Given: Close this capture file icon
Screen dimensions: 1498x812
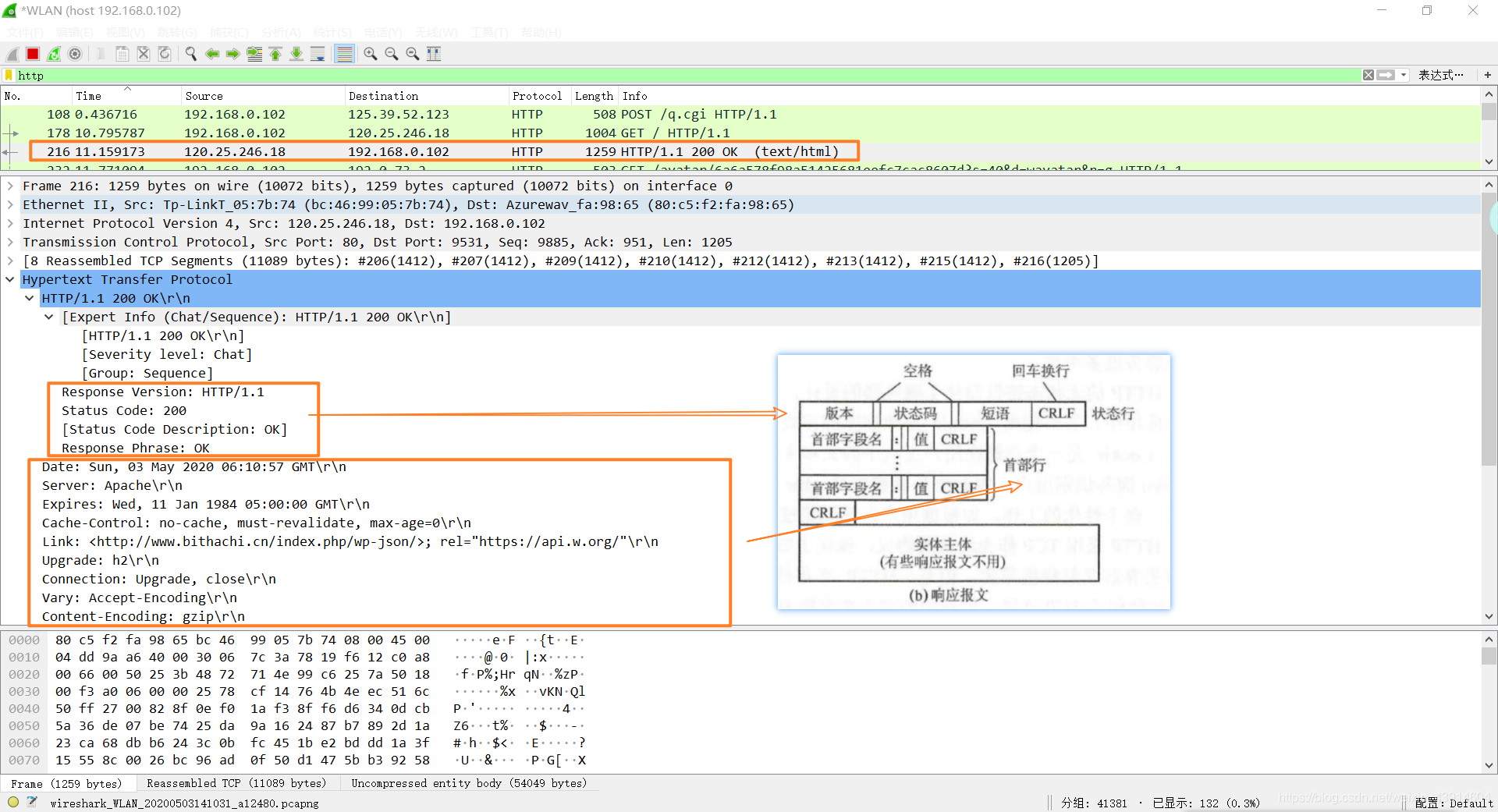Looking at the screenshot, I should click(x=144, y=54).
